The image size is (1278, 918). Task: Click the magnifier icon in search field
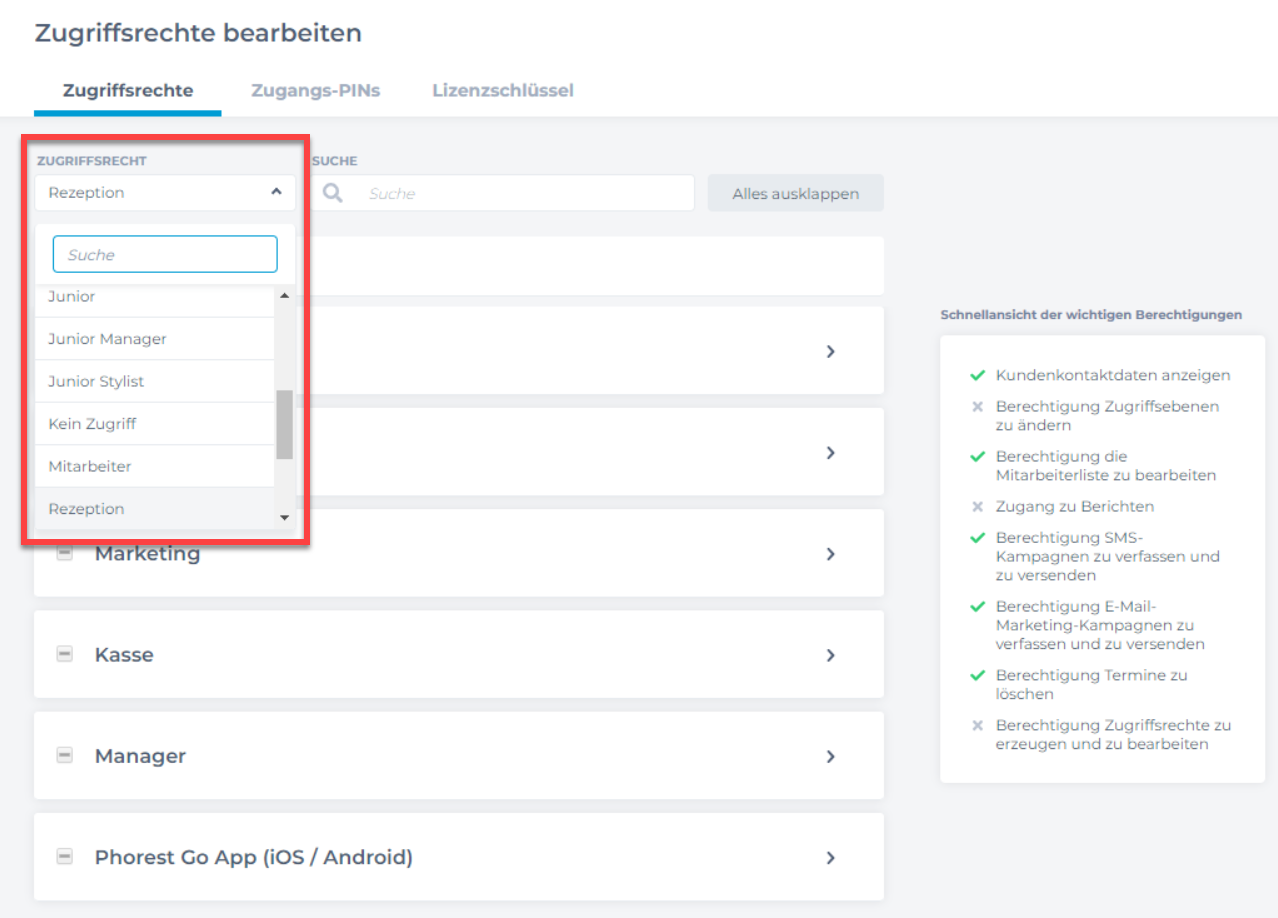[332, 193]
